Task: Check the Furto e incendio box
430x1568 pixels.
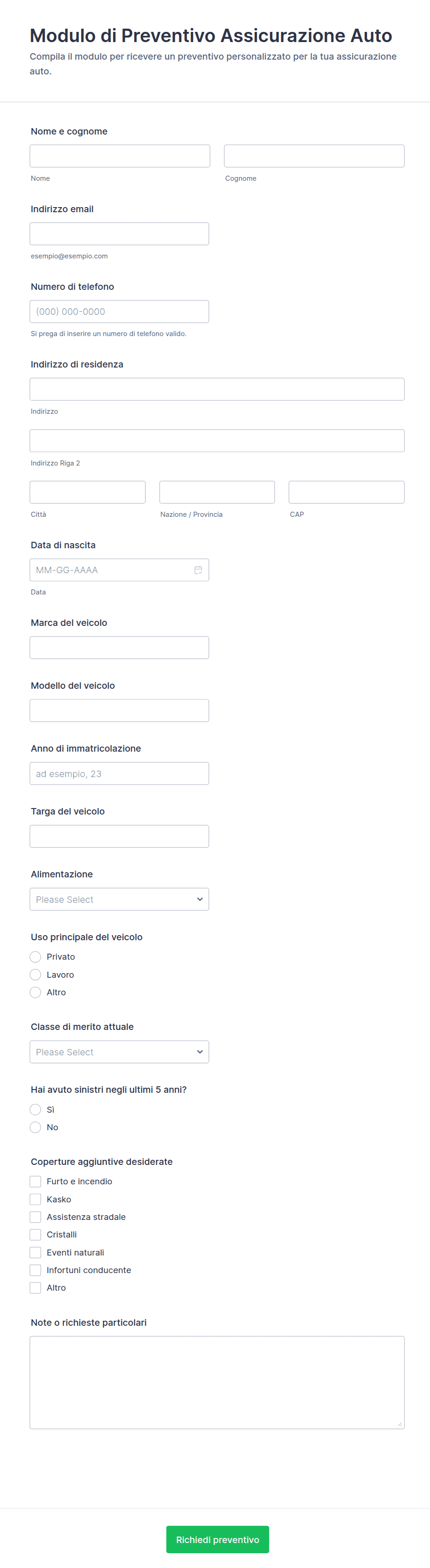Action: click(x=35, y=1182)
